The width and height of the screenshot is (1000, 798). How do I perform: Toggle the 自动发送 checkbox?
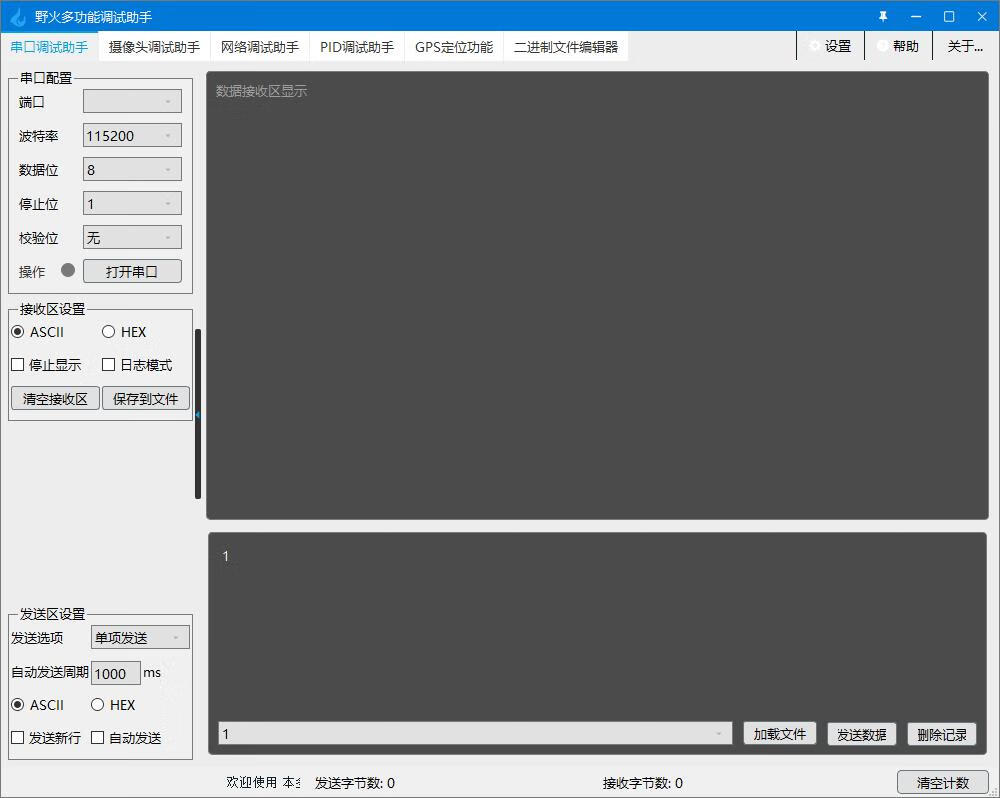[98, 738]
